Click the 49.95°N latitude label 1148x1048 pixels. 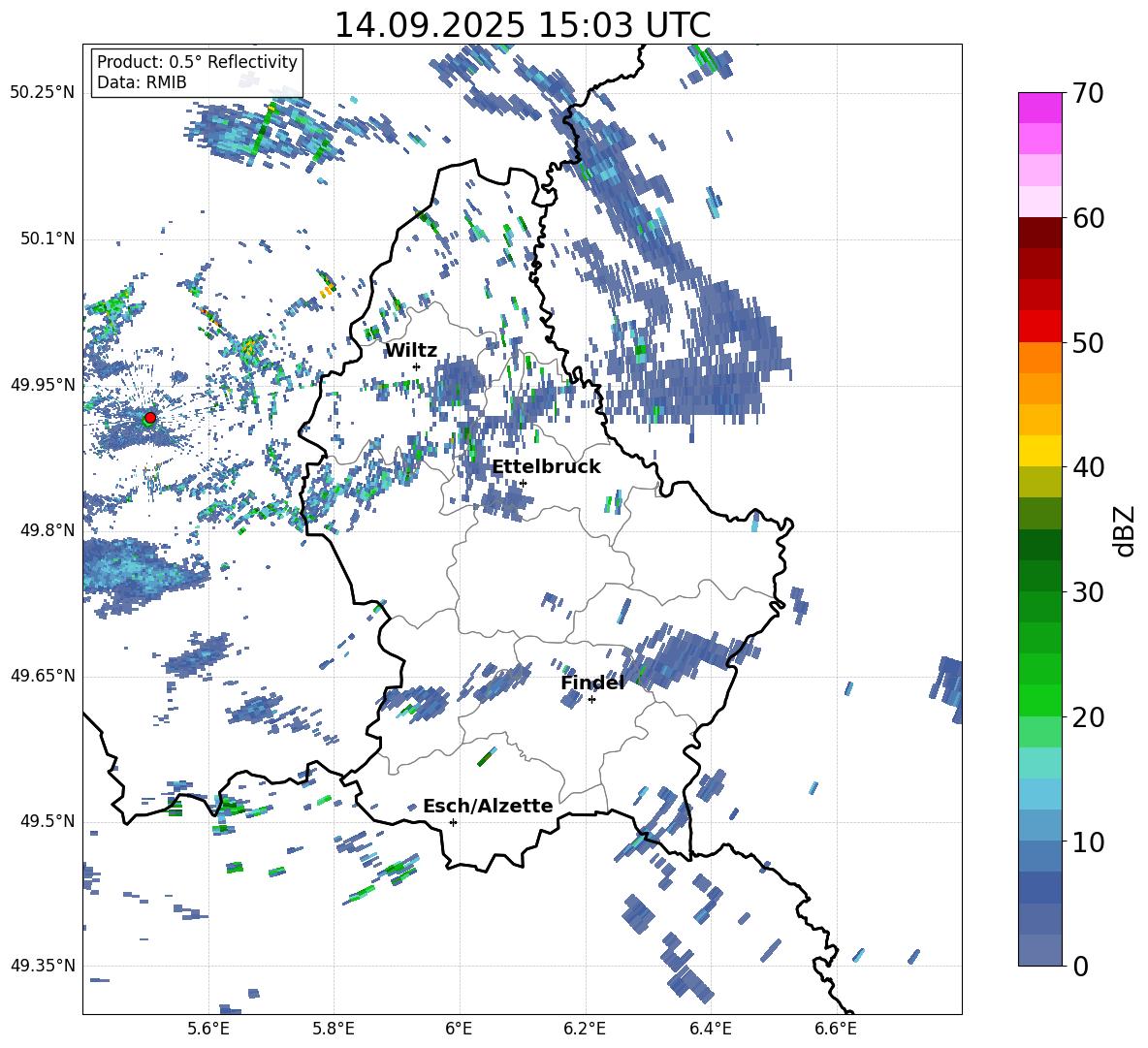pos(43,385)
